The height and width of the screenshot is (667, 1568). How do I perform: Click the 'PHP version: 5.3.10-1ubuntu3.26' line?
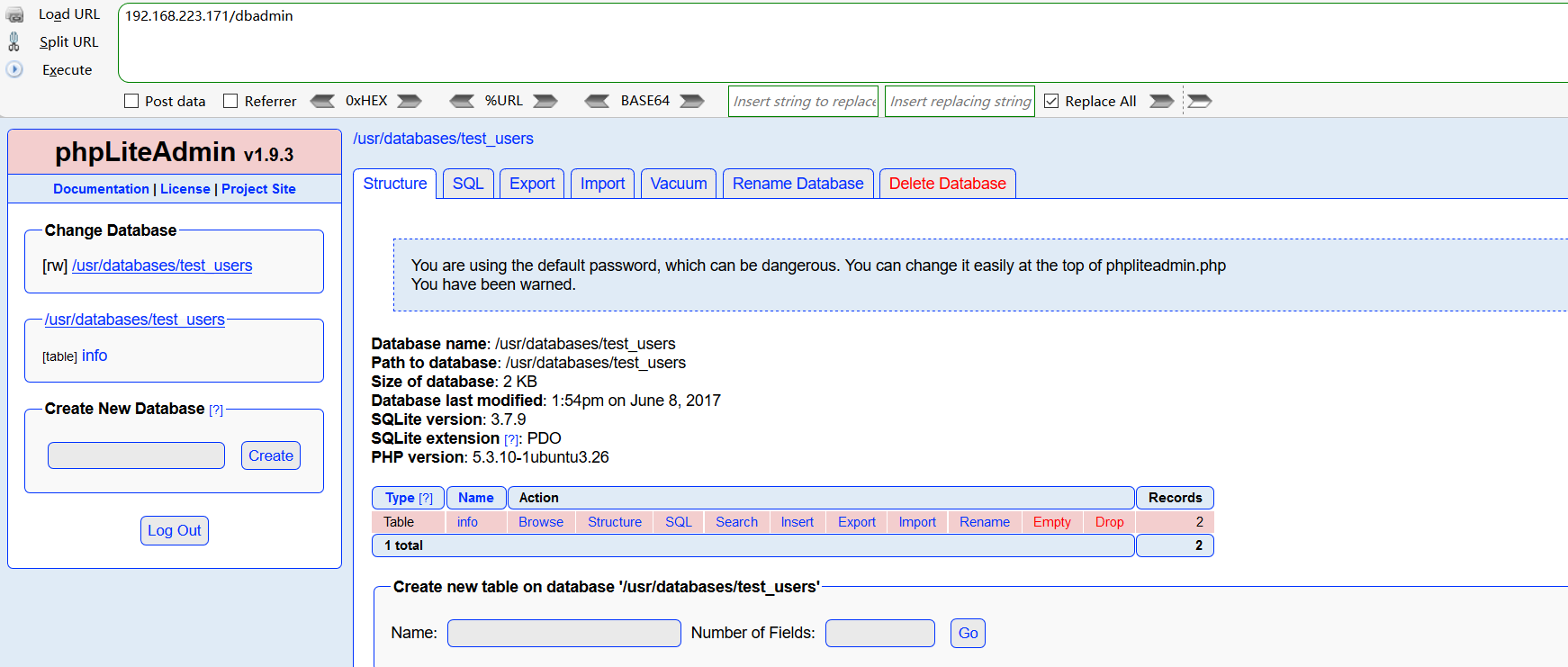tap(491, 457)
